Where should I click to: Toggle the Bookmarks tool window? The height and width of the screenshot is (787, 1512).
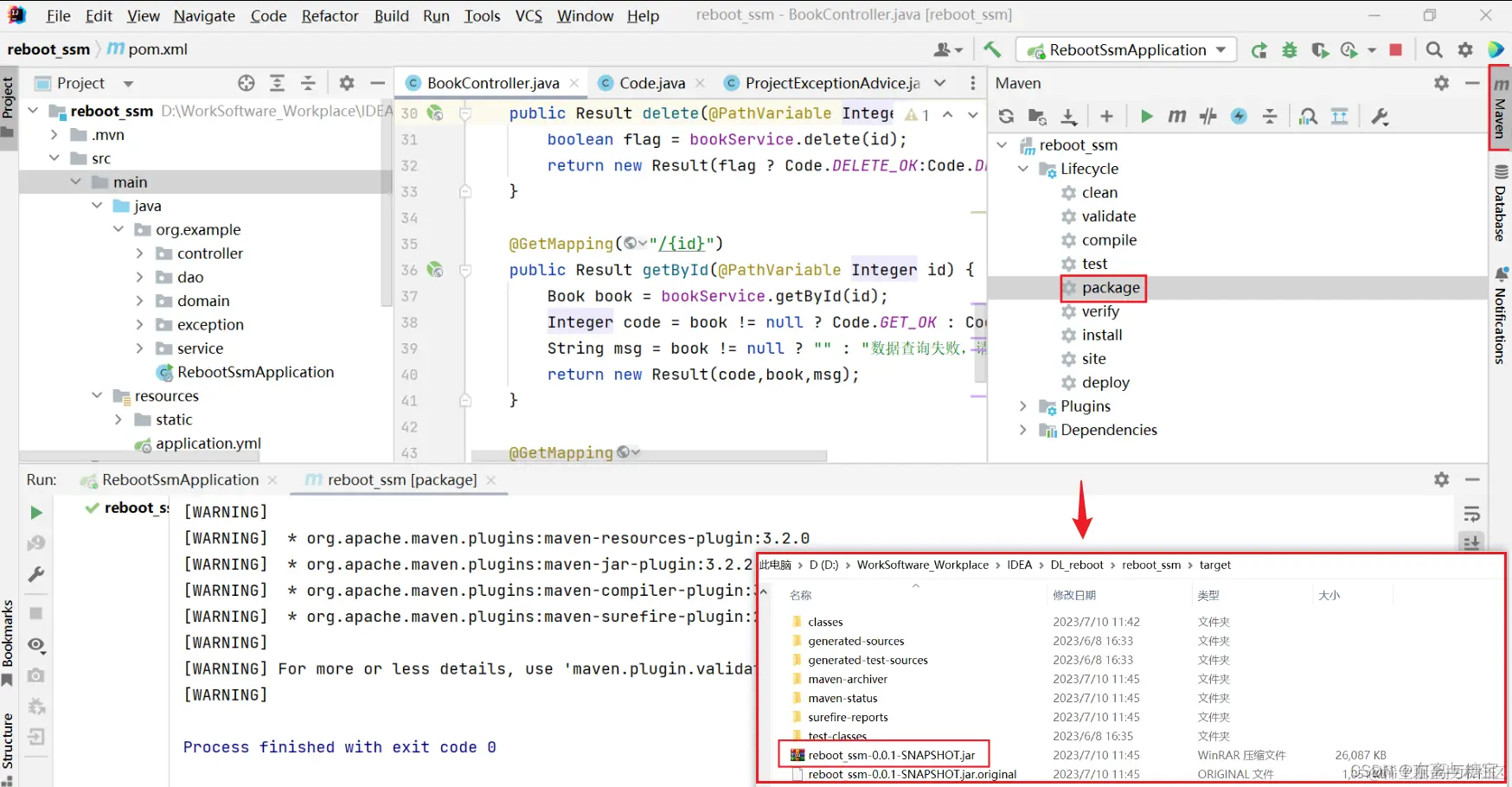pos(8,643)
